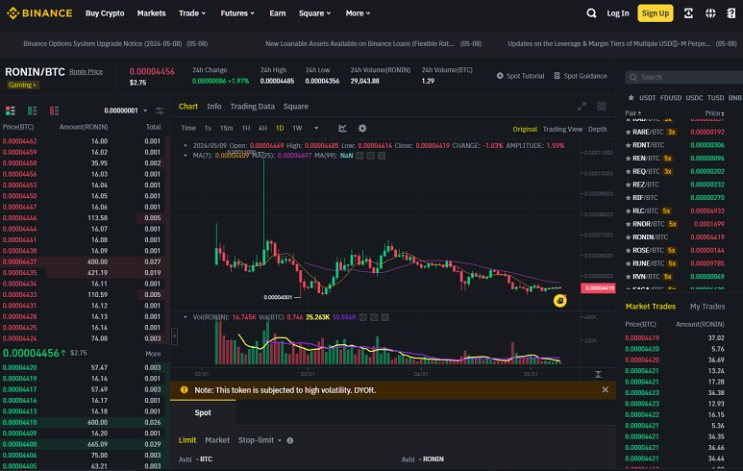Screen dimensions: 743x471
Task: Select the 1s chart interval
Action: (208, 128)
